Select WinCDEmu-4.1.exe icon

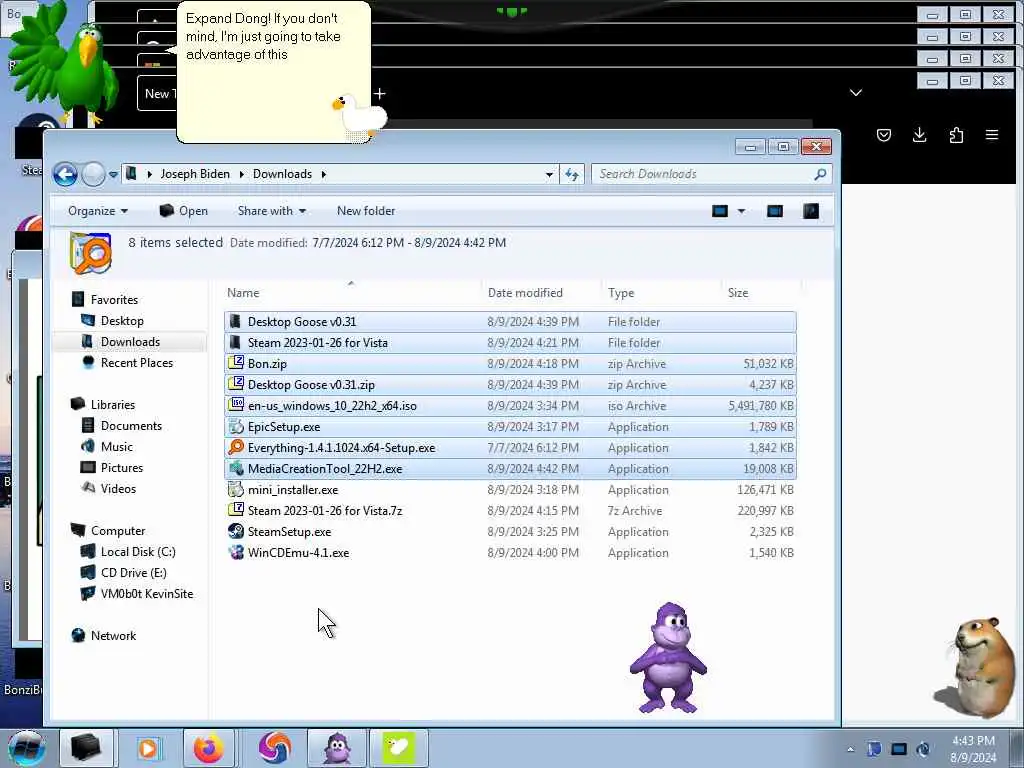(x=236, y=552)
